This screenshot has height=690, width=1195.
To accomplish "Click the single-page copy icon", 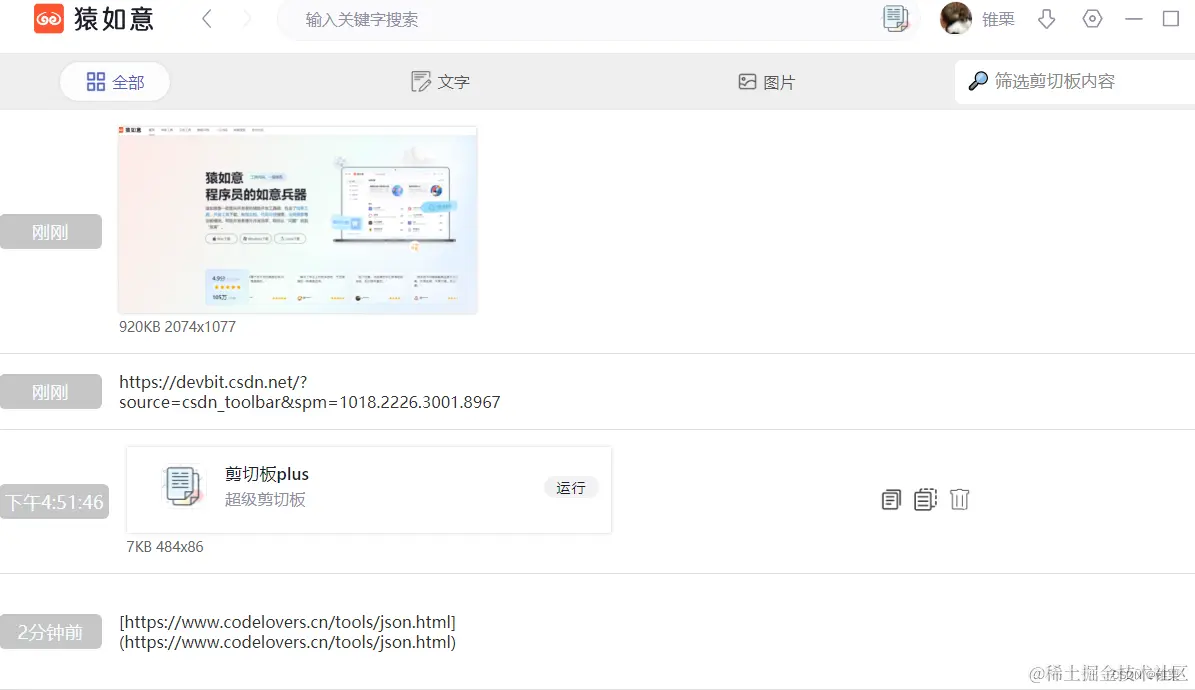I will click(891, 499).
